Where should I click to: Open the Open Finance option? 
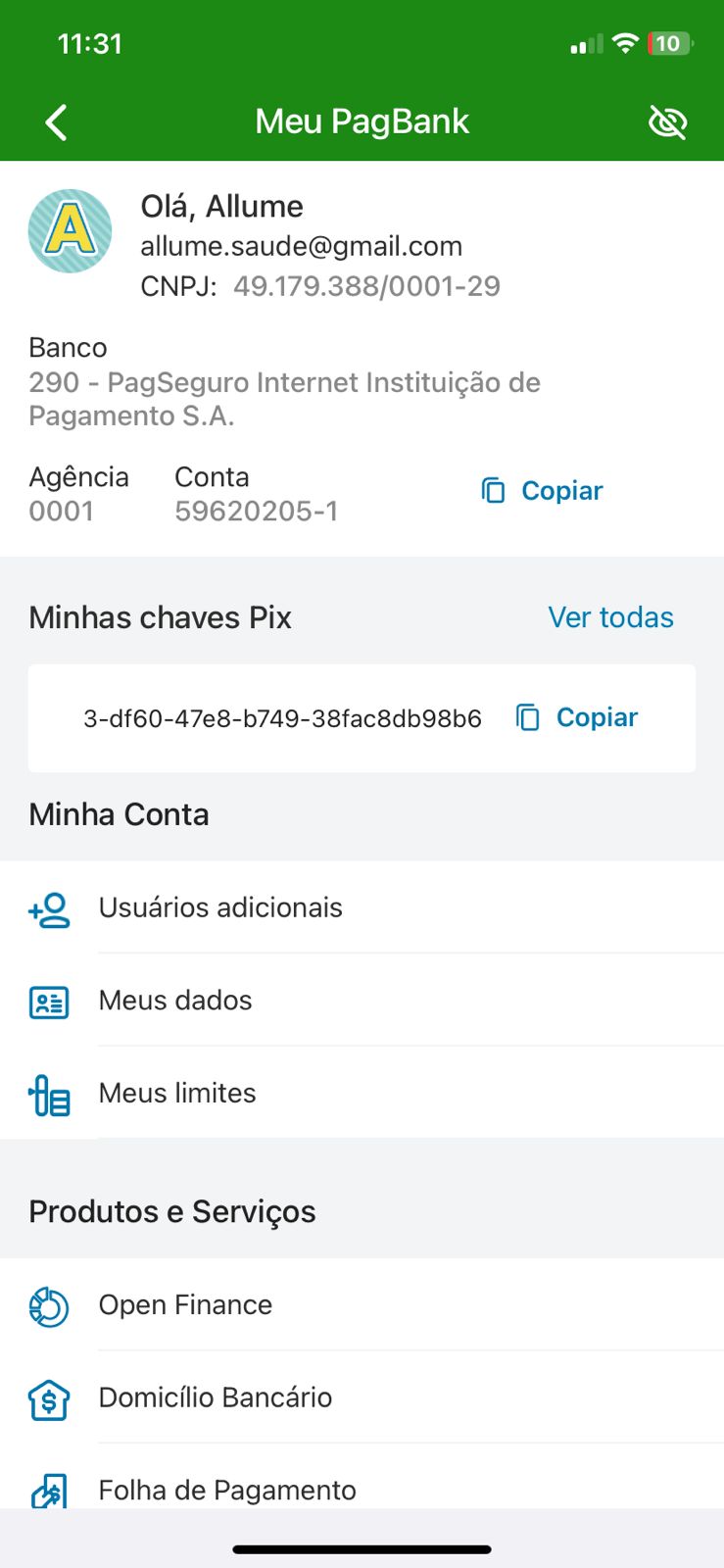tap(185, 1305)
